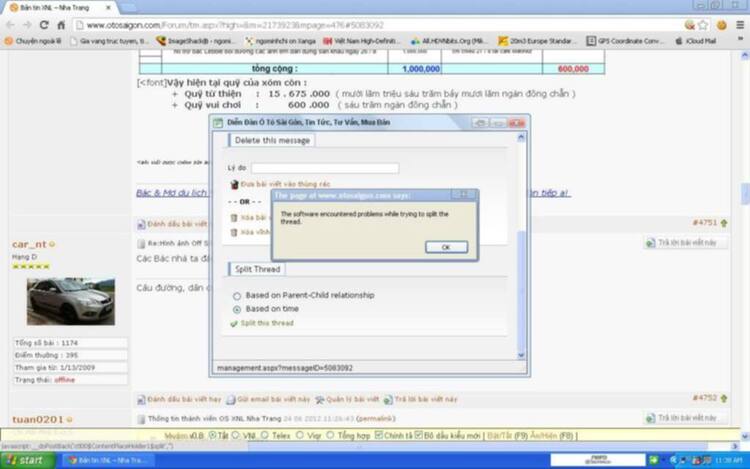Screen dimensions: 750x469
Task: Select the 'Delete this message' tab
Action: point(272,140)
